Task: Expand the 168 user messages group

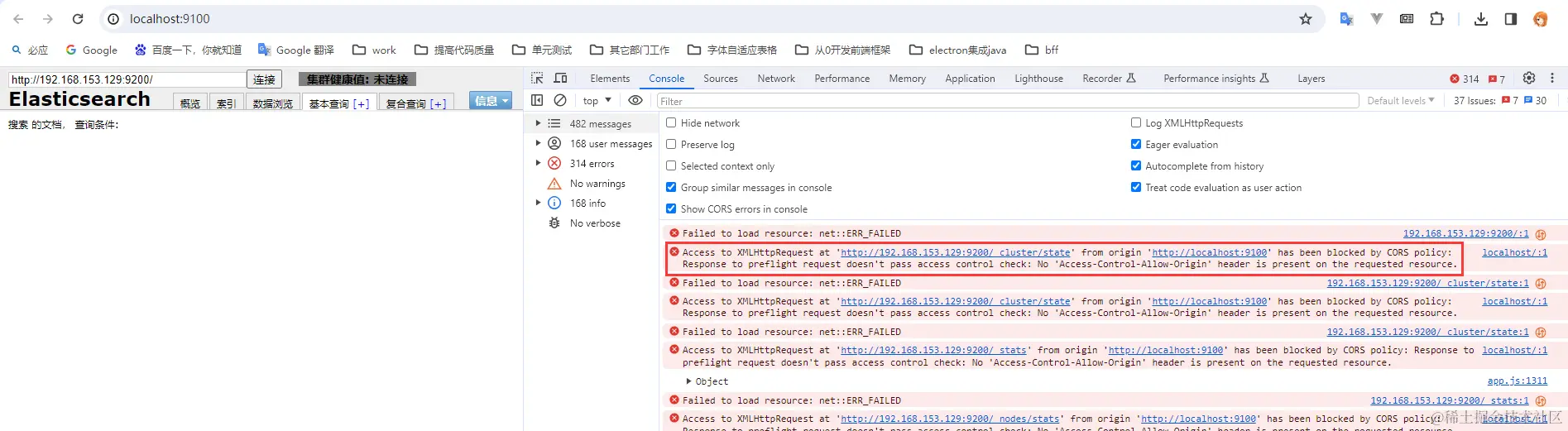Action: coord(538,143)
